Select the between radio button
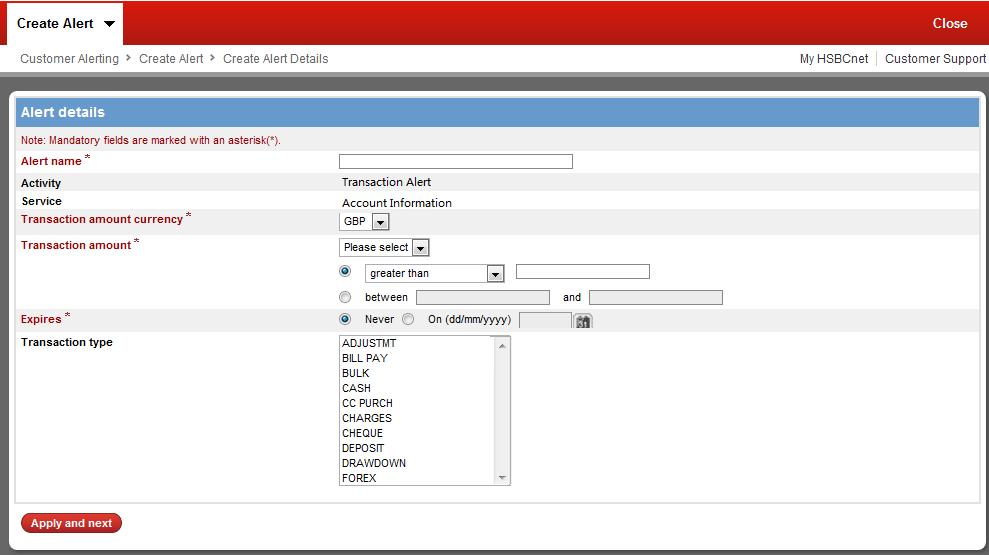The height and width of the screenshot is (555, 989). point(345,297)
